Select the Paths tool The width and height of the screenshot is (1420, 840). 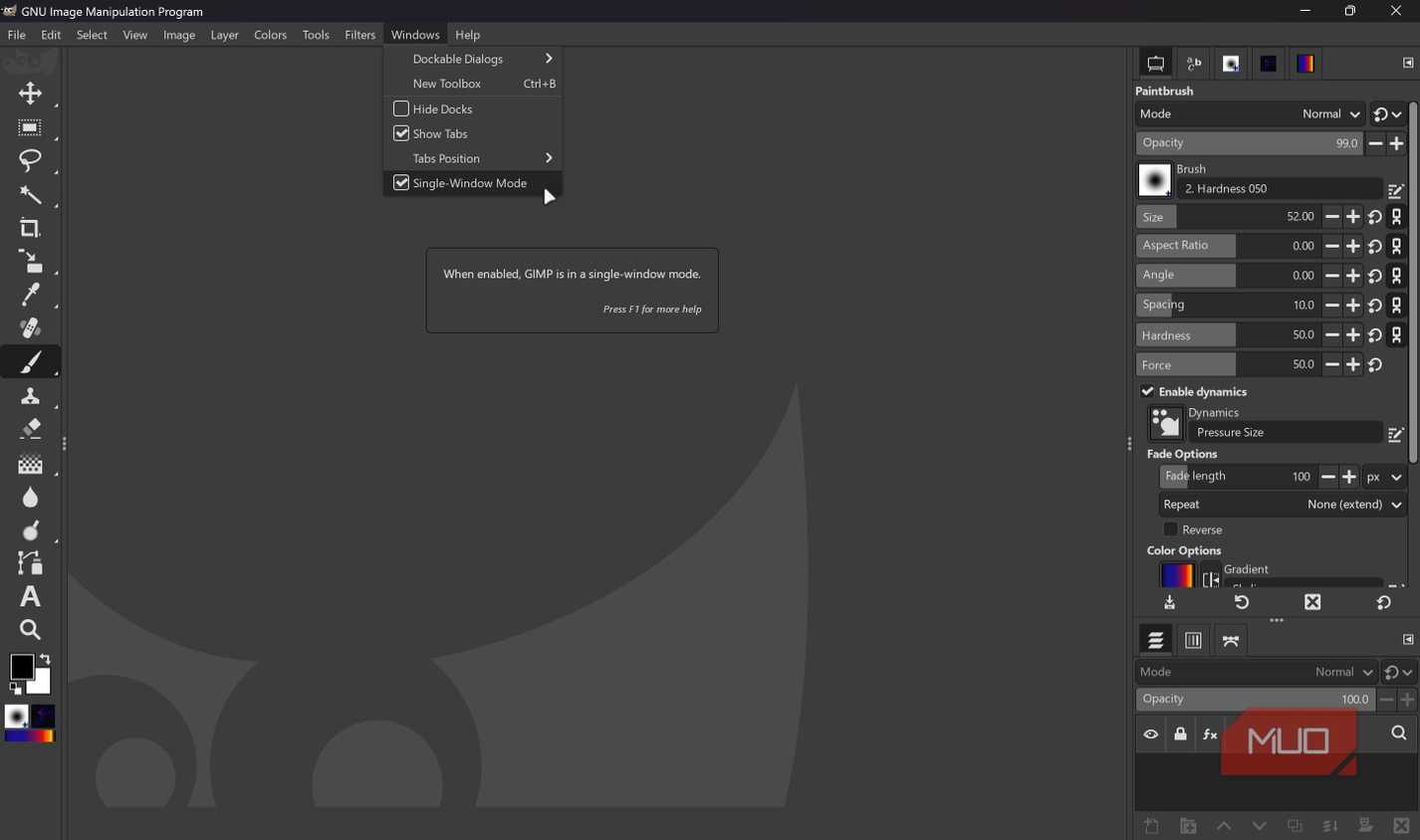click(30, 563)
